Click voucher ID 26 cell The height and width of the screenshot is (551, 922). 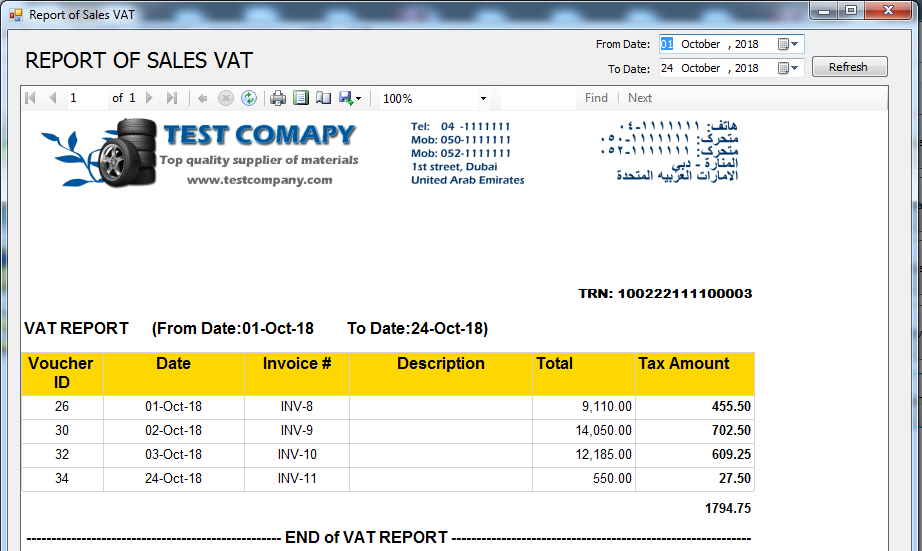[x=62, y=406]
